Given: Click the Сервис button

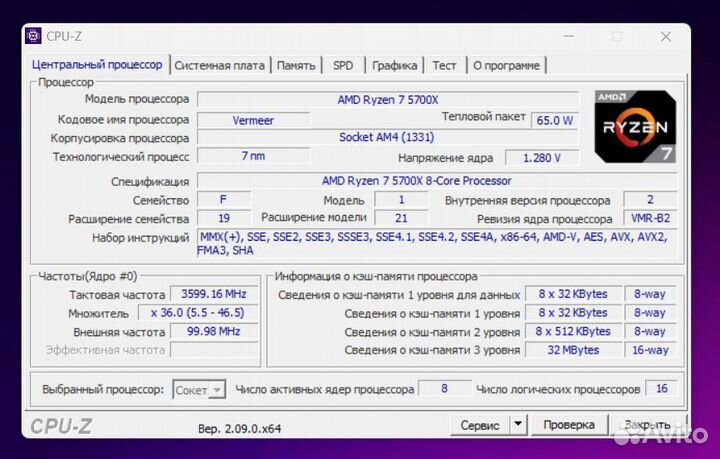Looking at the screenshot, I should coord(480,425).
